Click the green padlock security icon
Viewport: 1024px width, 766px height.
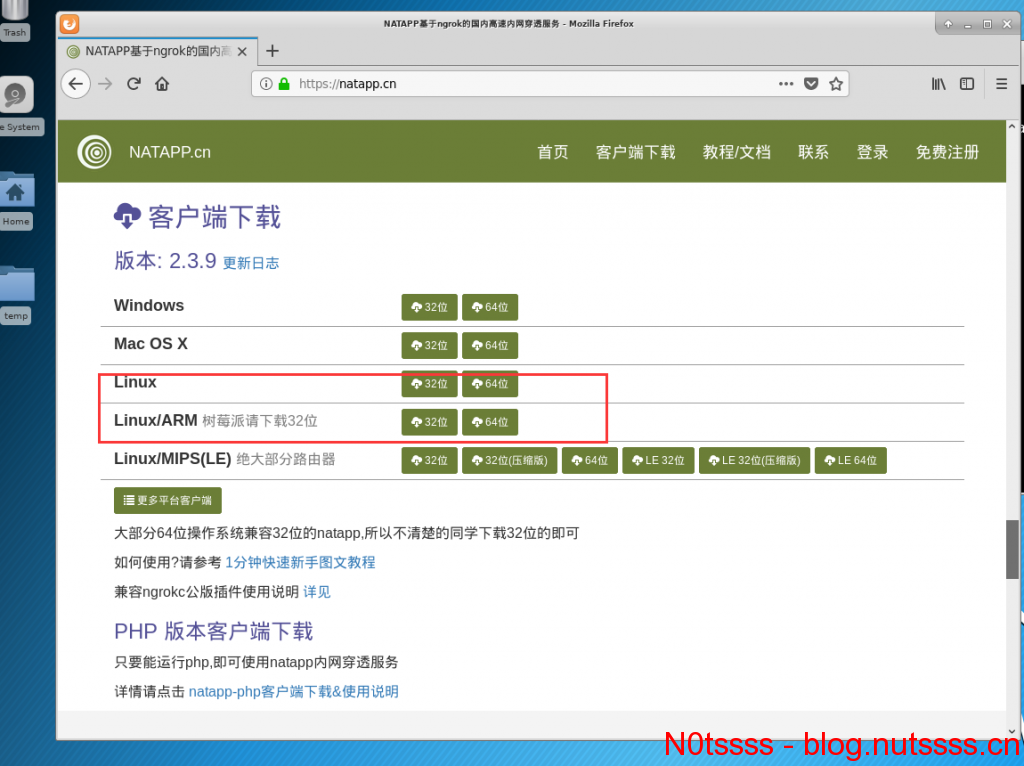(284, 84)
